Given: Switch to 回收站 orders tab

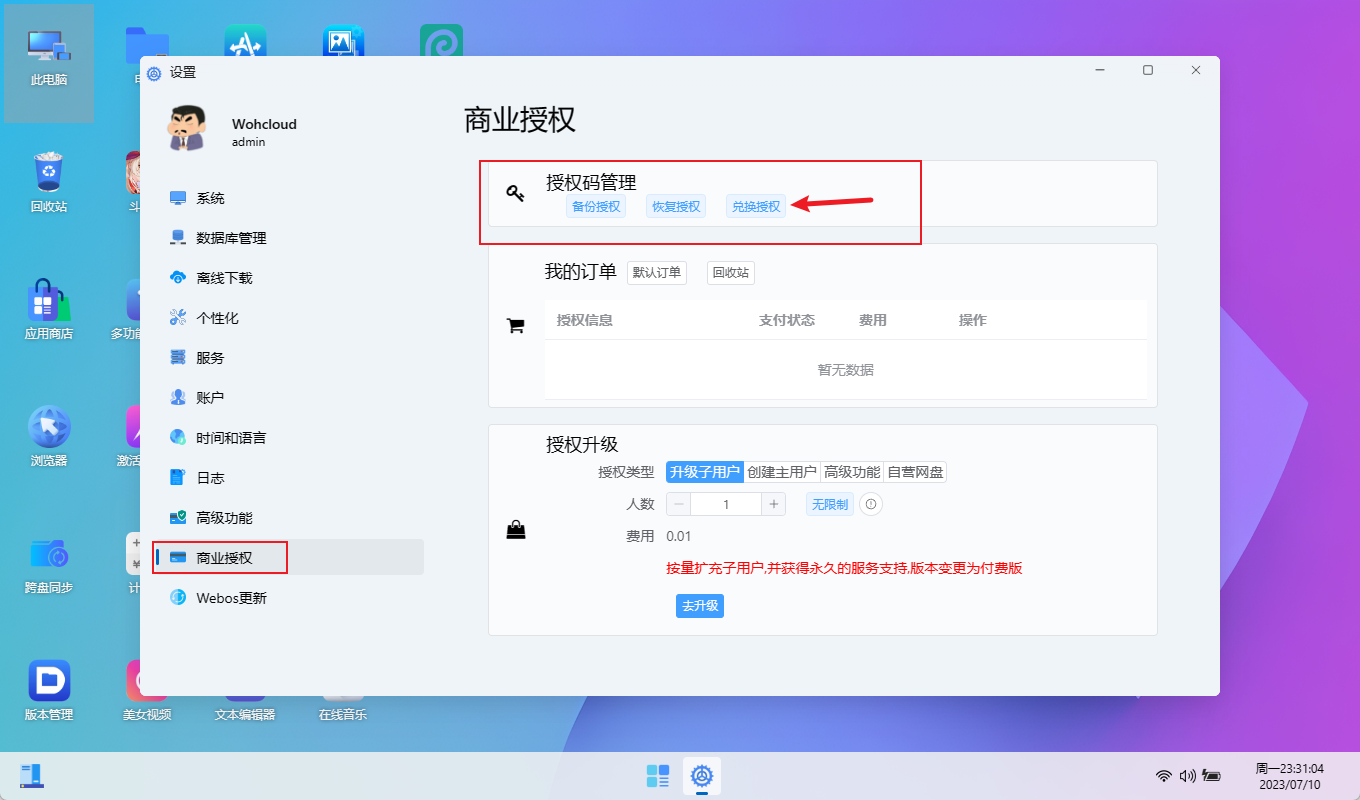Looking at the screenshot, I should click(731, 273).
